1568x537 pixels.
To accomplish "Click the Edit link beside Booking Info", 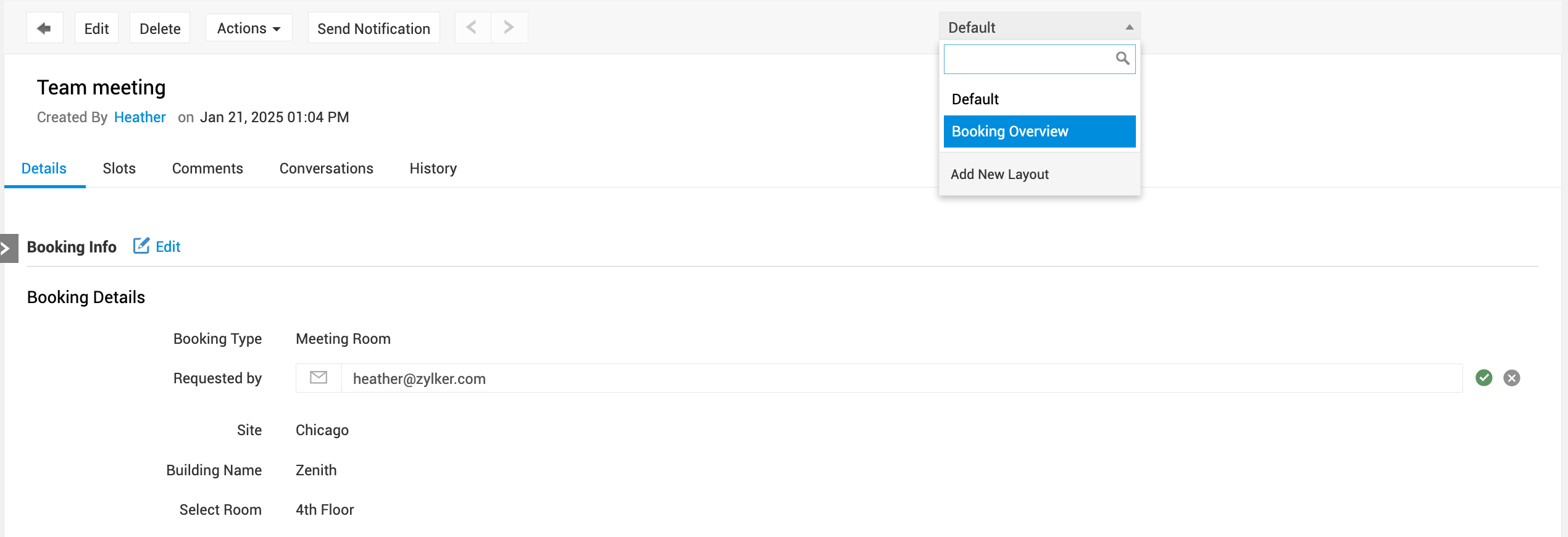I will coord(168,247).
